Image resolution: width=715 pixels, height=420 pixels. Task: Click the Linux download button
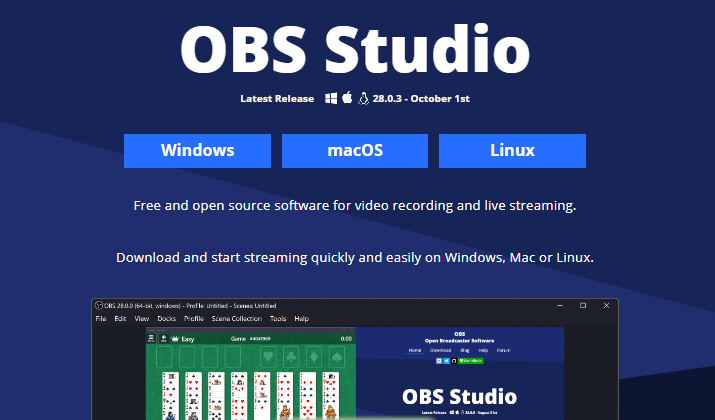click(512, 151)
